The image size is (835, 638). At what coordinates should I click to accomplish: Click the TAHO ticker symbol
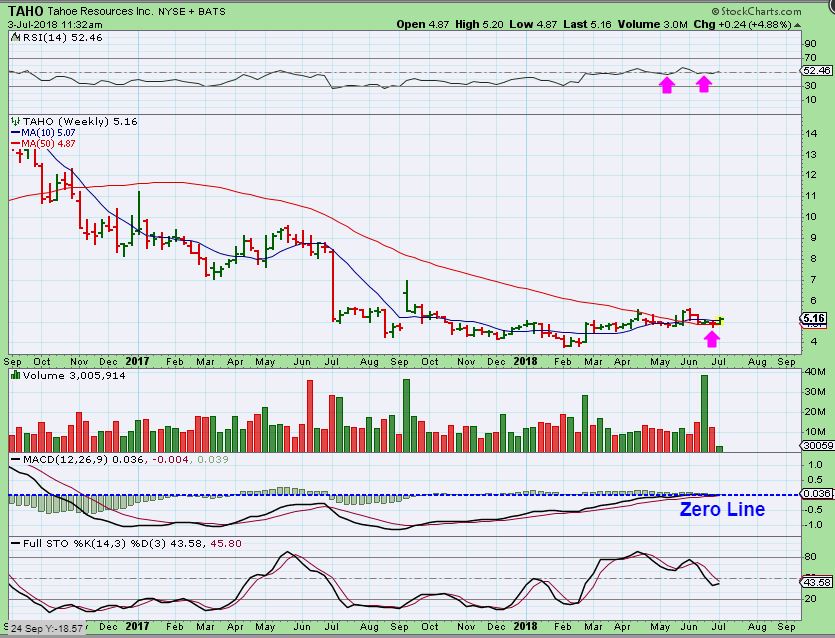(x=26, y=11)
